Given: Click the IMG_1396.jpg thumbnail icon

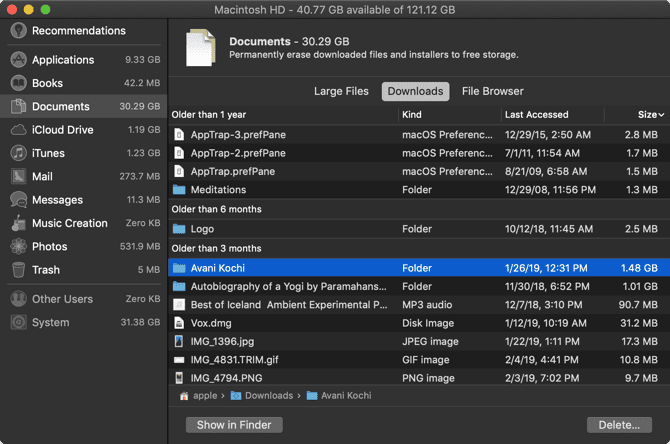Looking at the screenshot, I should (179, 341).
